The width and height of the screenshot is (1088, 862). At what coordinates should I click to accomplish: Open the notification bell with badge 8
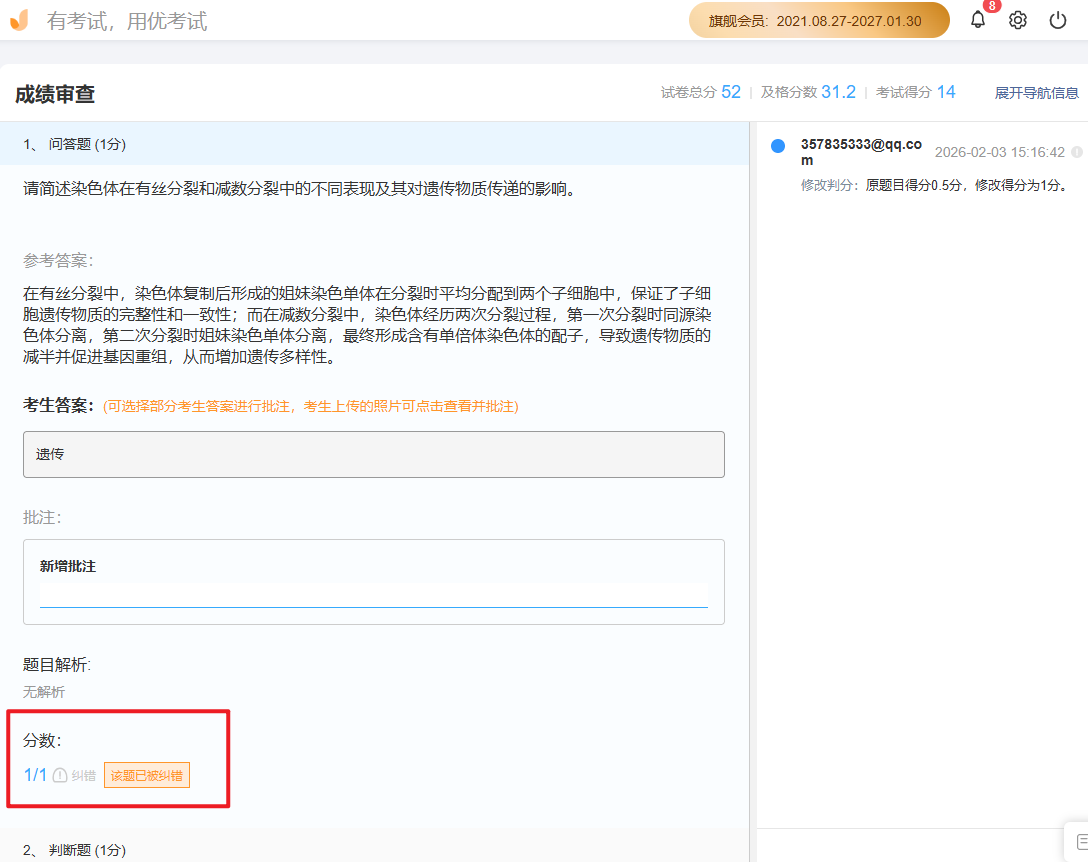pyautogui.click(x=978, y=20)
